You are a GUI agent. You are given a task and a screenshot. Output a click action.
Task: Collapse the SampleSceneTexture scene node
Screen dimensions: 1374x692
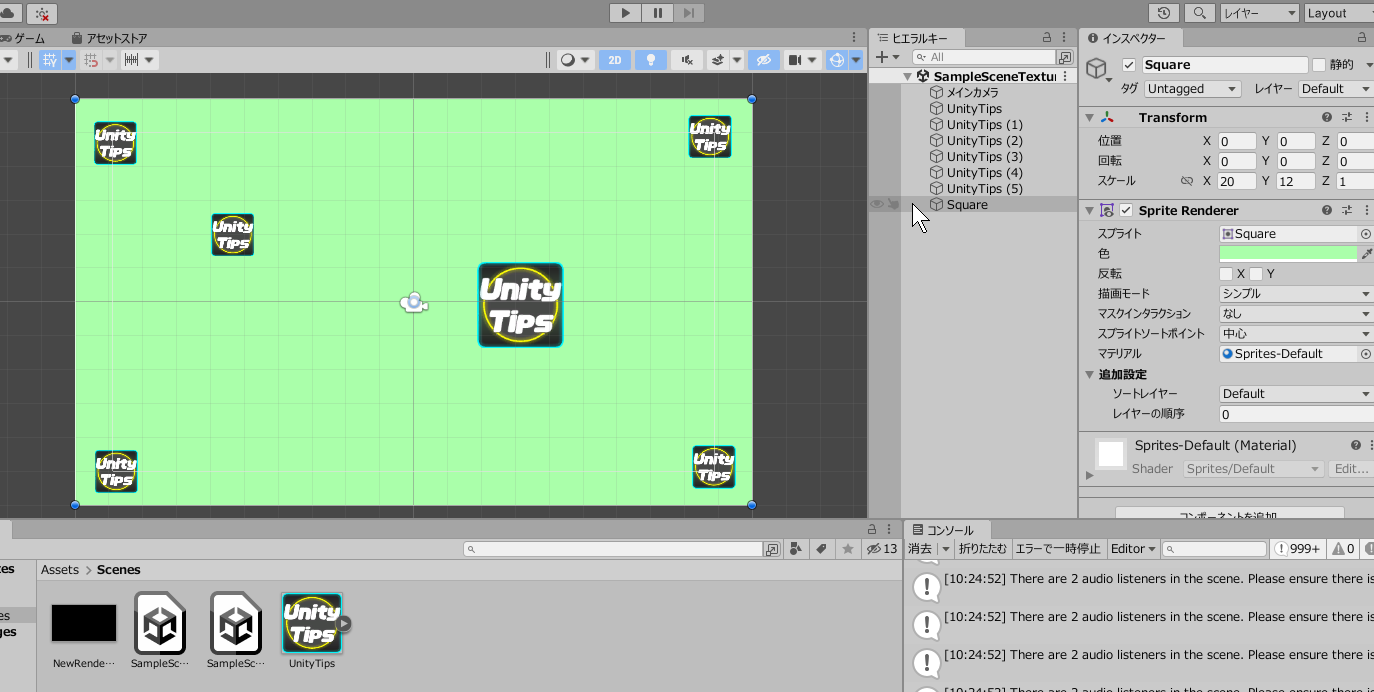pyautogui.click(x=908, y=76)
